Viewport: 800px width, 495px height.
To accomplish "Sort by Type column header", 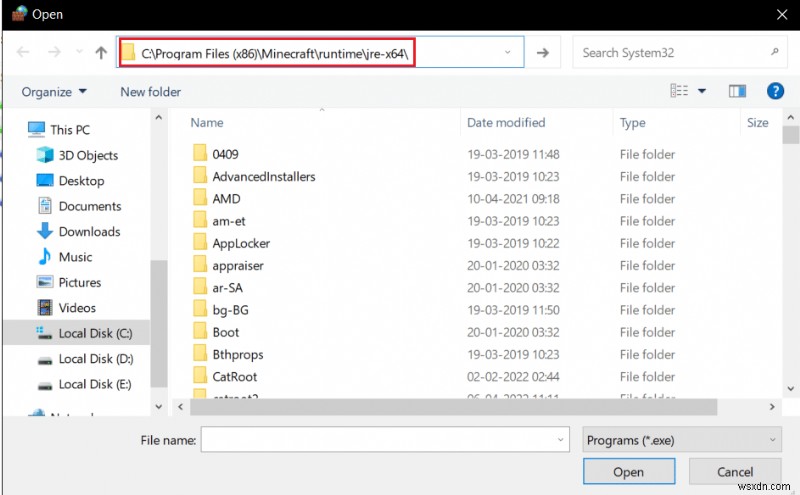I will (633, 122).
